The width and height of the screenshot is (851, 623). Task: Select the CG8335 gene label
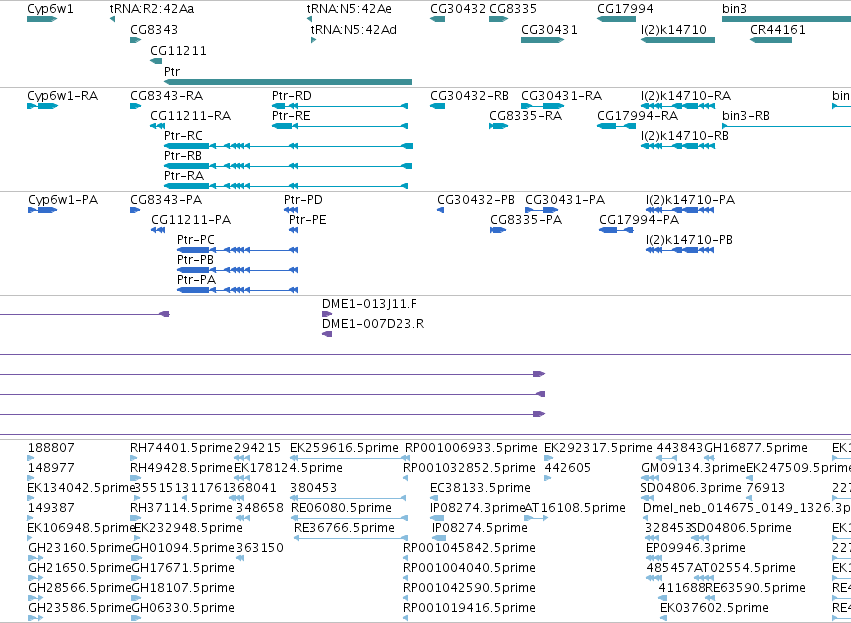[513, 9]
